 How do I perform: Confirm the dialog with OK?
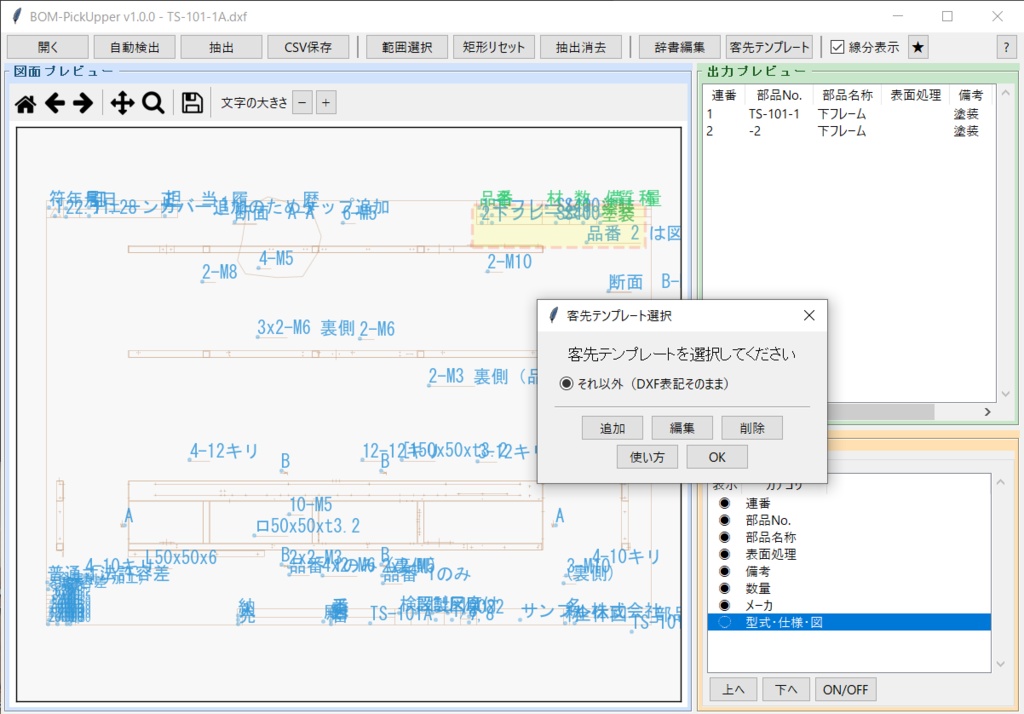tap(717, 457)
